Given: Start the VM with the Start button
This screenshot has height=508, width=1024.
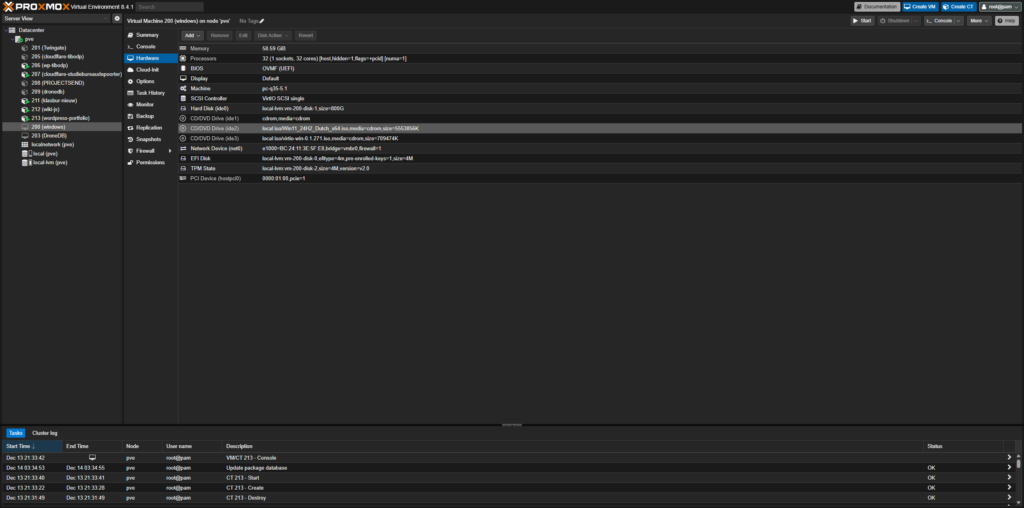Looking at the screenshot, I should (x=862, y=20).
